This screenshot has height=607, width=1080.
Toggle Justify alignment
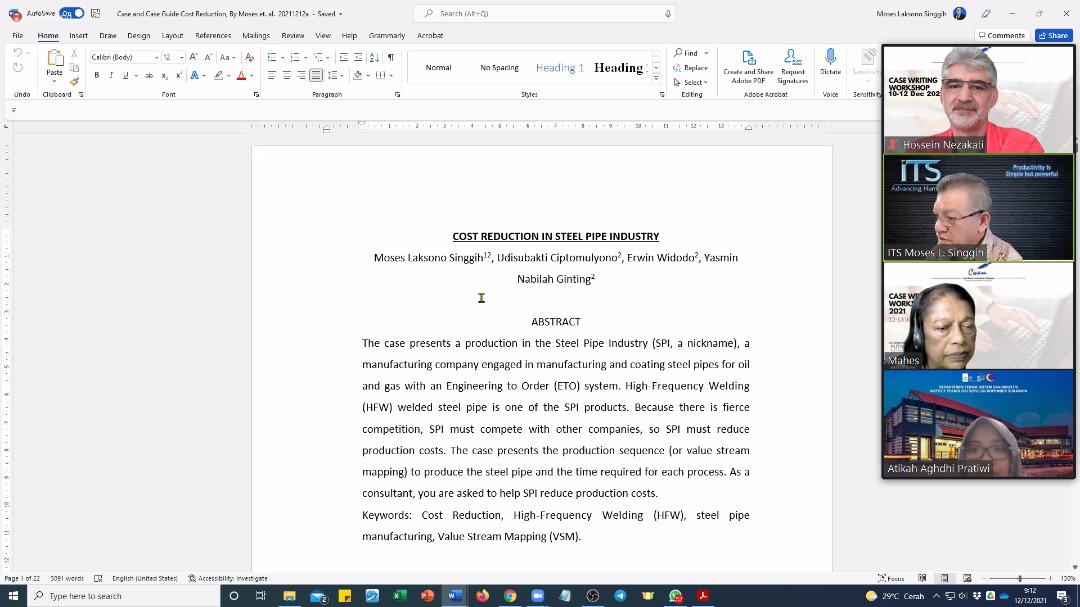315,76
